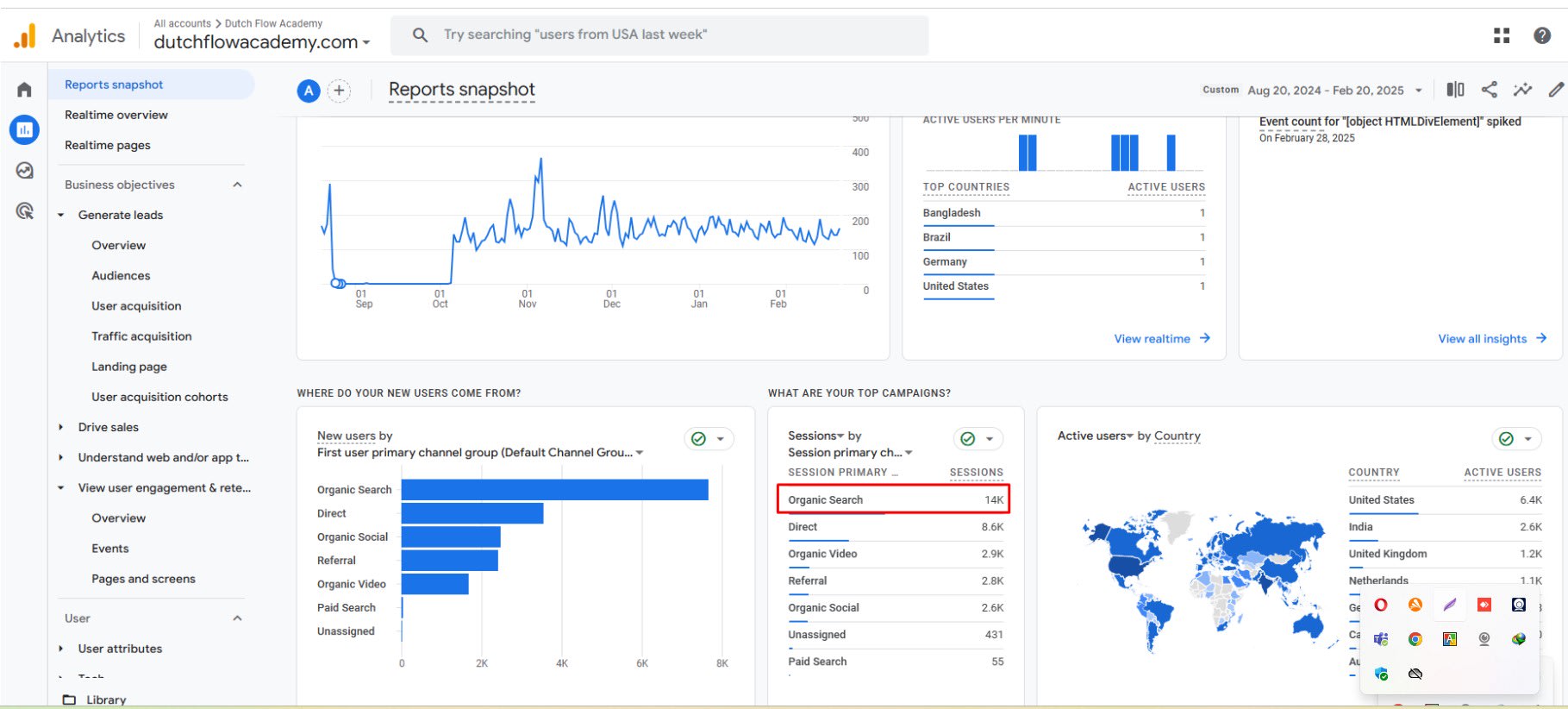Open the dutchflowacademy.com property selector

[262, 41]
